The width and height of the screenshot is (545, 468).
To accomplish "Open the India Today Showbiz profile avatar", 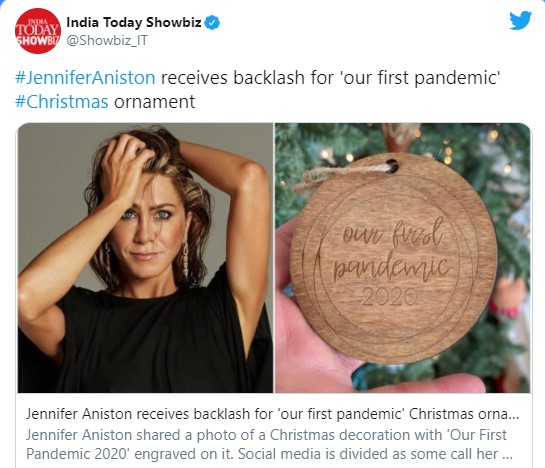I will (x=38, y=31).
